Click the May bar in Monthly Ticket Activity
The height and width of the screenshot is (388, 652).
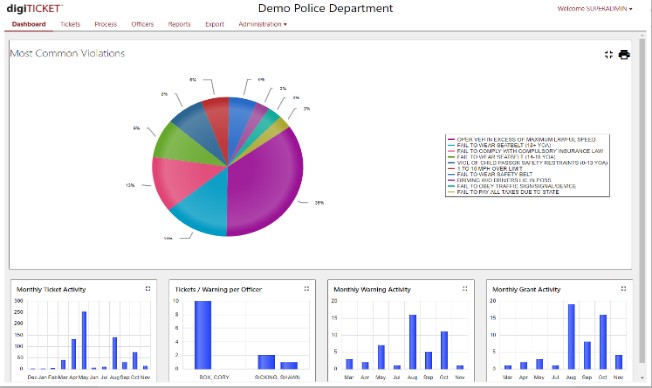(84, 340)
